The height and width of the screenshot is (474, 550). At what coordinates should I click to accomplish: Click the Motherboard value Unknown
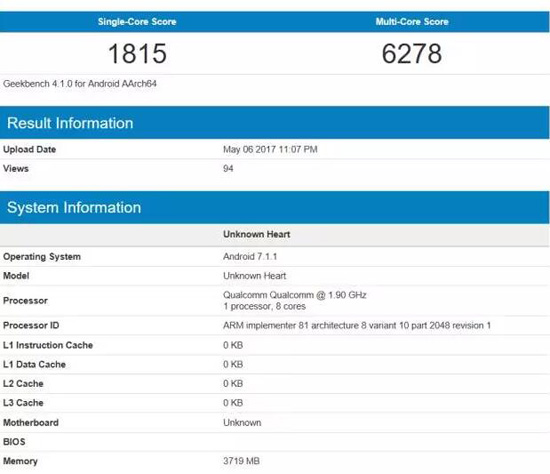242,423
